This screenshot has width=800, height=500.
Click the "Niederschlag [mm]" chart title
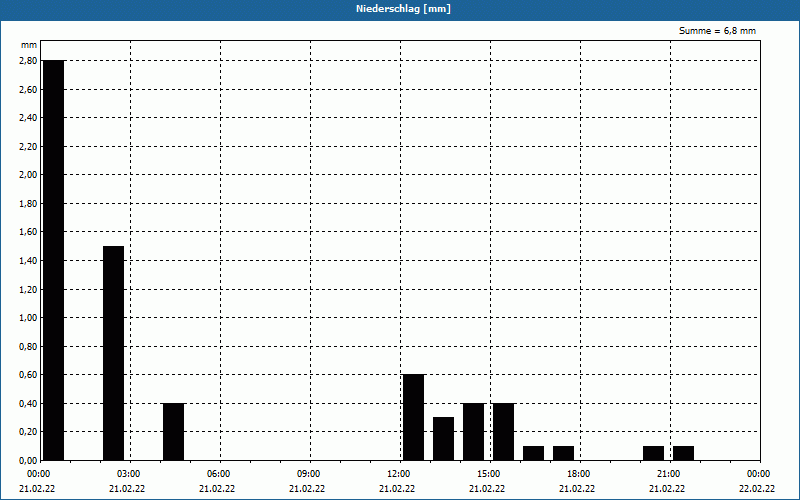pos(403,9)
